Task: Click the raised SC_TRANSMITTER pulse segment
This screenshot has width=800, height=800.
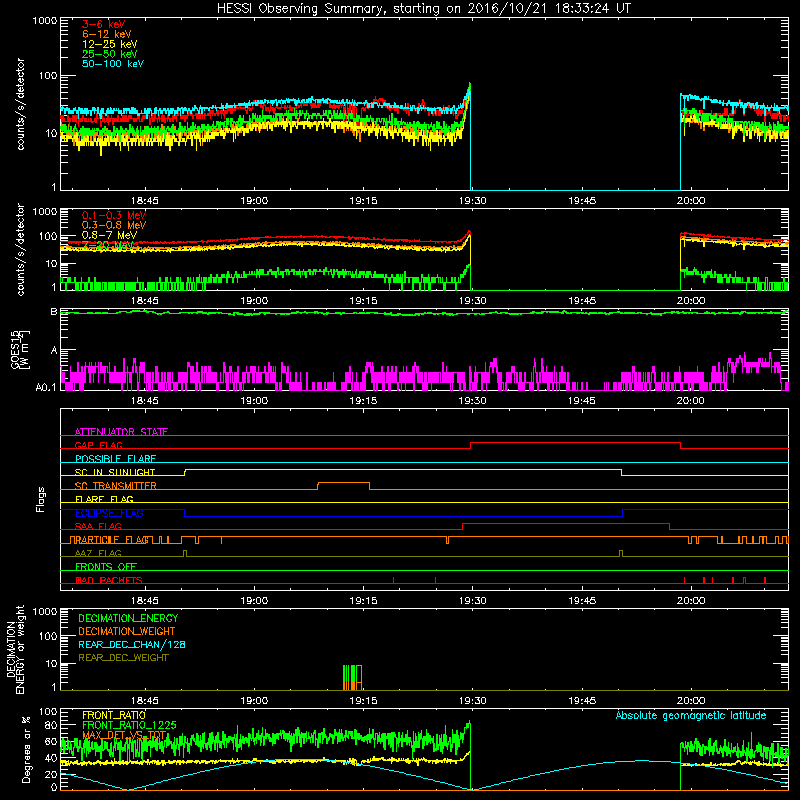Action: click(343, 483)
